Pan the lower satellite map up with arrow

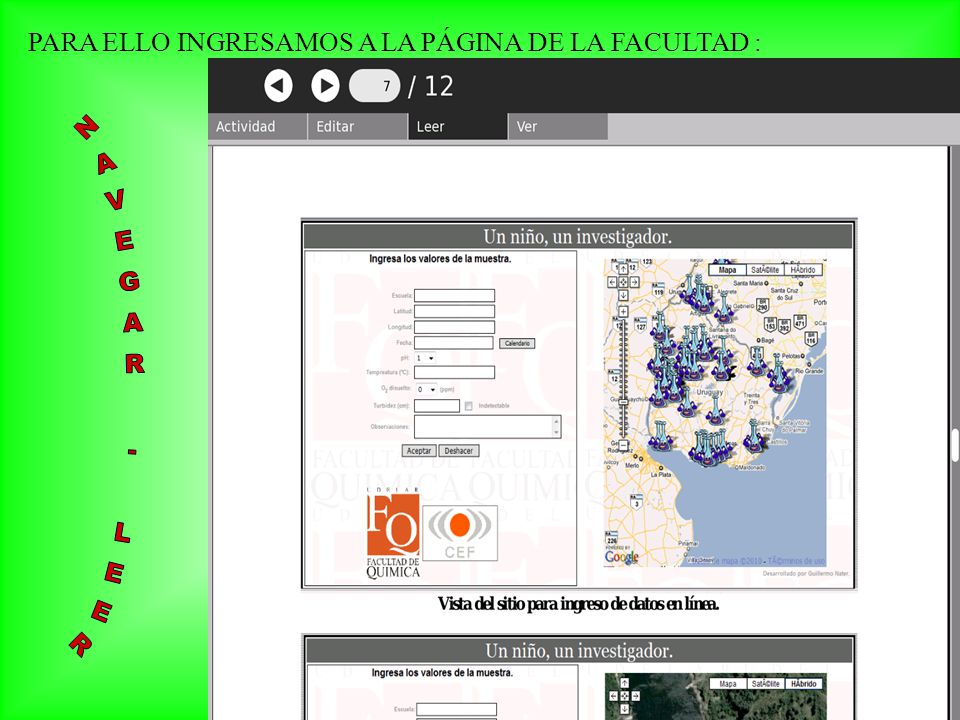pos(624,683)
